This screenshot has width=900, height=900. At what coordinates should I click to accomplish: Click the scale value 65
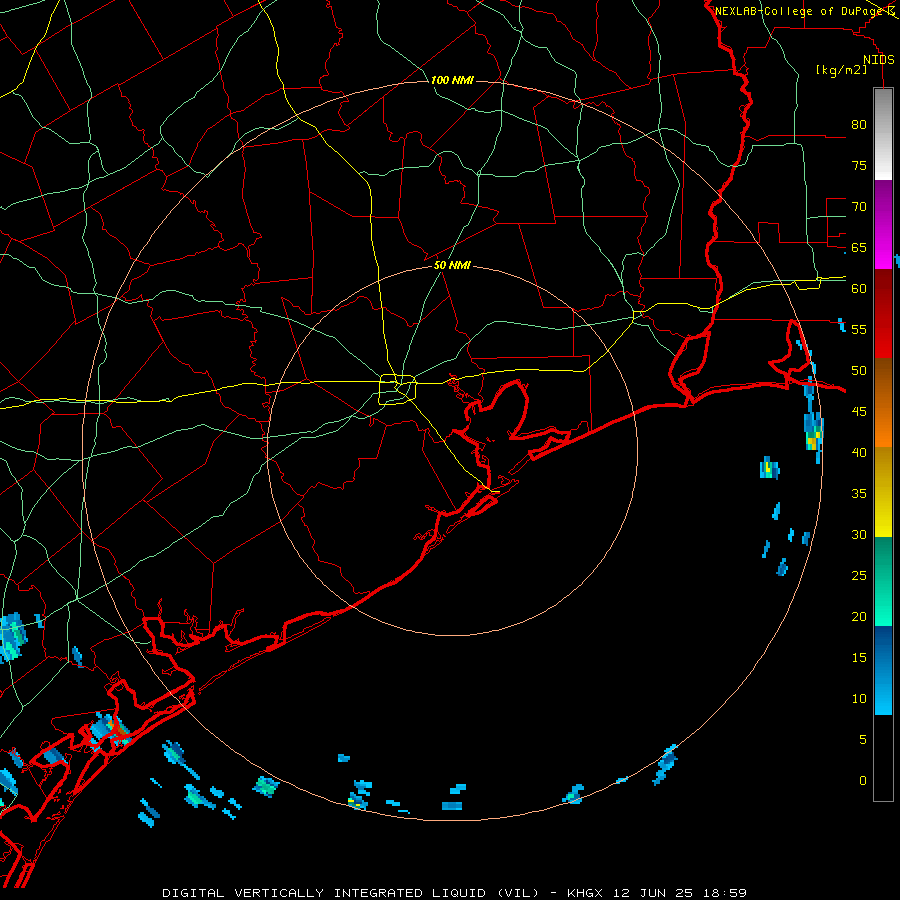(859, 248)
